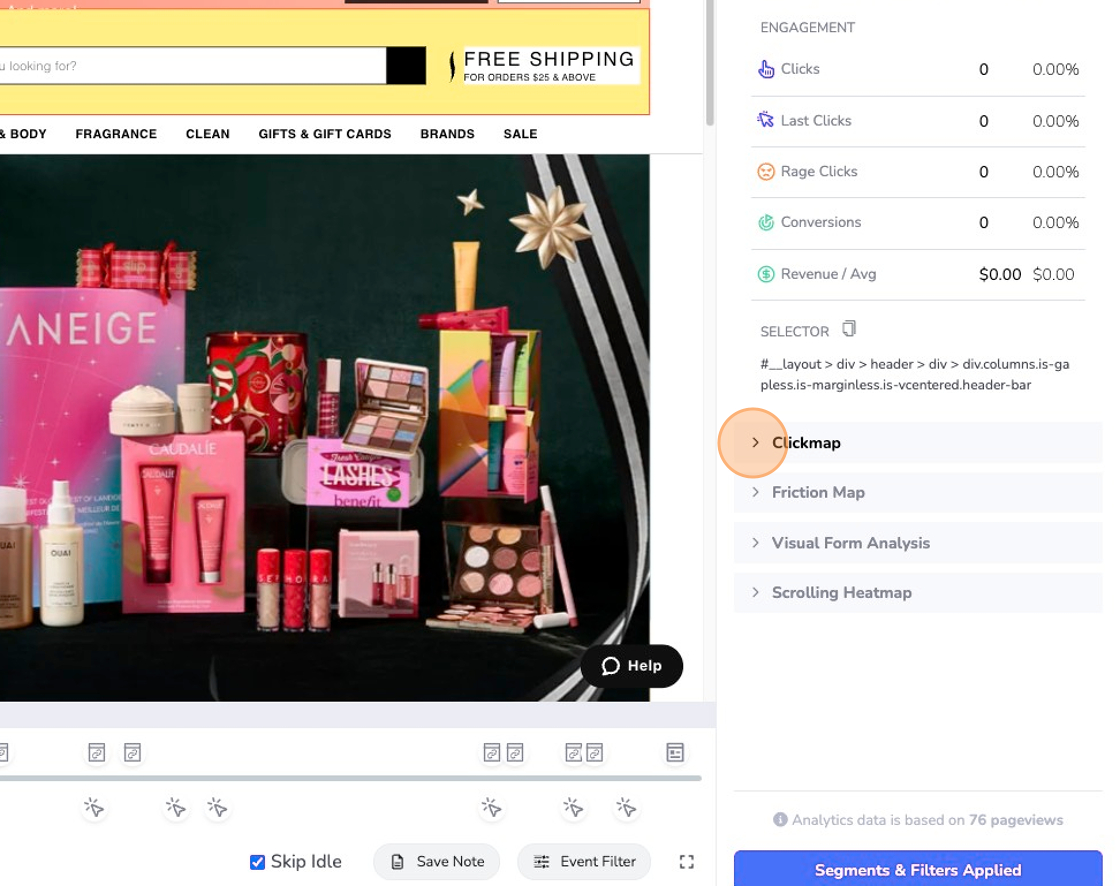Open the BODY menu item
The width and height of the screenshot is (1120, 886).
click(x=24, y=134)
